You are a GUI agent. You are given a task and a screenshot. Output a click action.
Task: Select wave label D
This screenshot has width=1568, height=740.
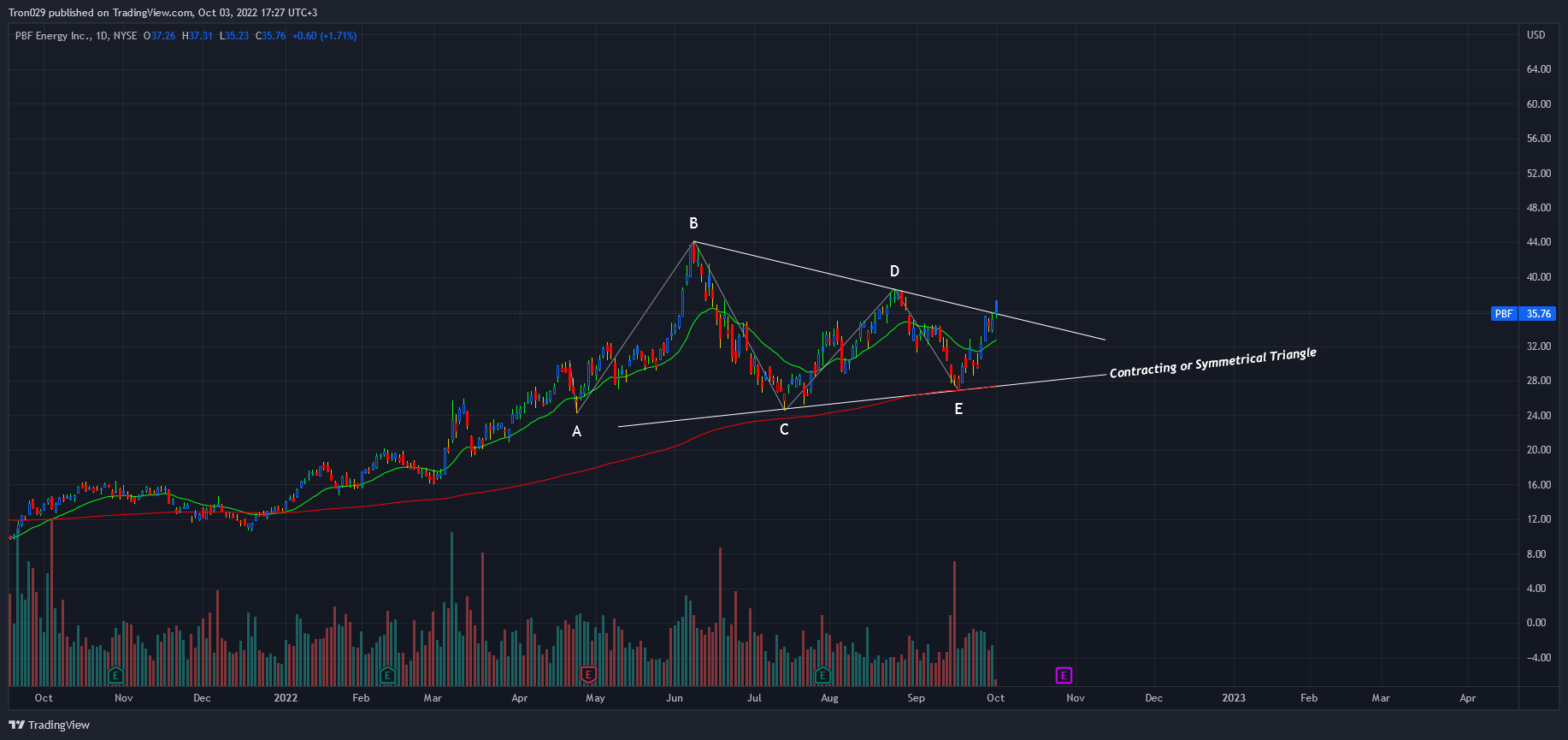point(894,271)
